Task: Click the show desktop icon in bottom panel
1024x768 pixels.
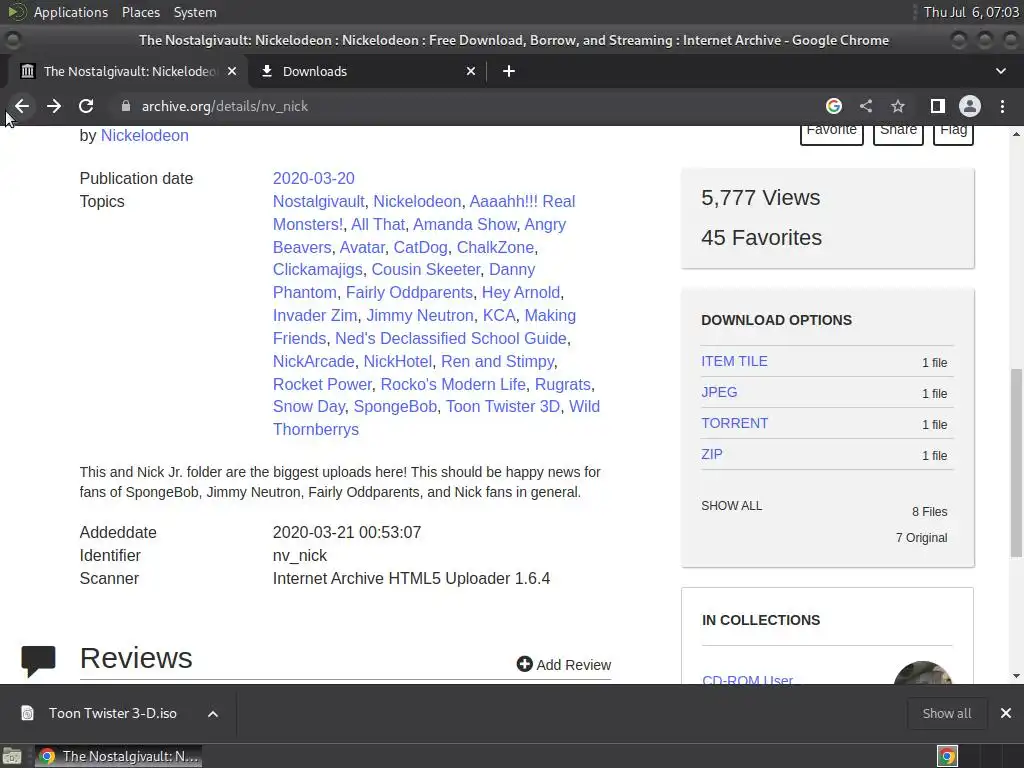Action: [x=12, y=756]
